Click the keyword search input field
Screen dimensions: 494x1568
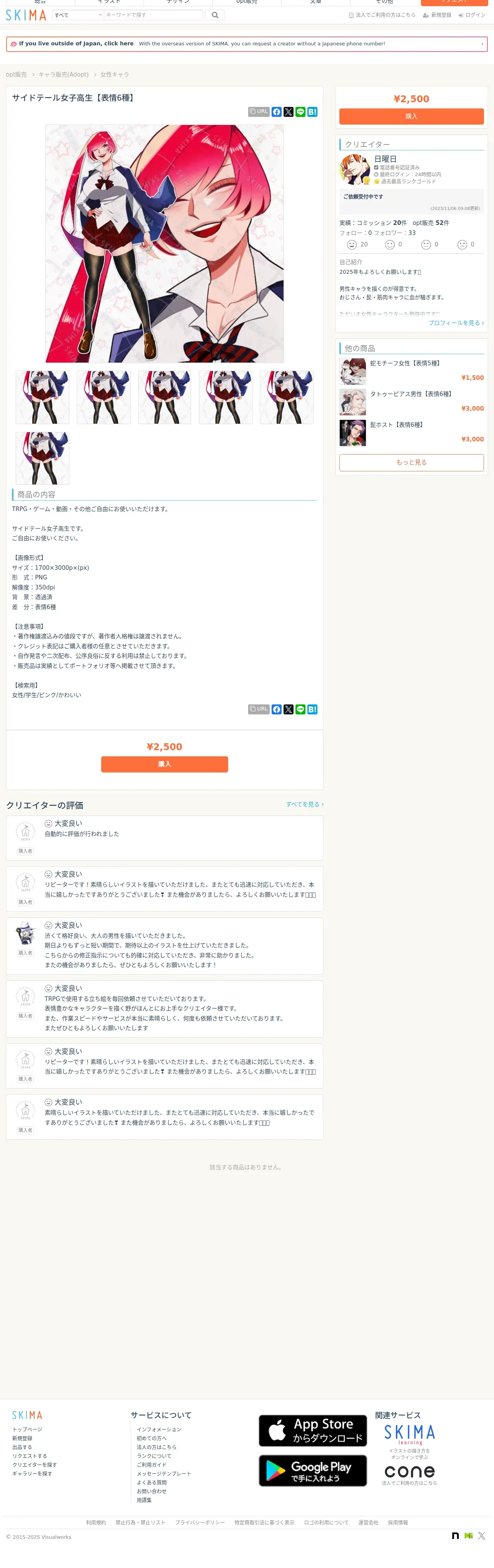coord(154,15)
